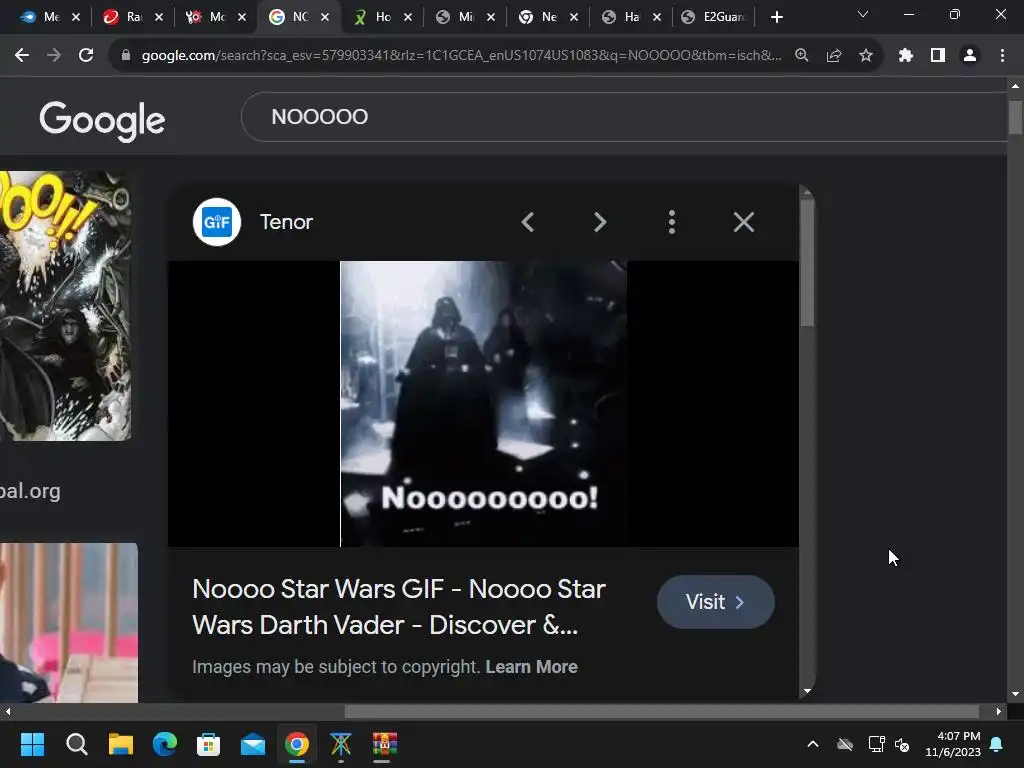The image size is (1024, 768).
Task: Open the zoom magnifier in address bar
Action: click(x=801, y=56)
